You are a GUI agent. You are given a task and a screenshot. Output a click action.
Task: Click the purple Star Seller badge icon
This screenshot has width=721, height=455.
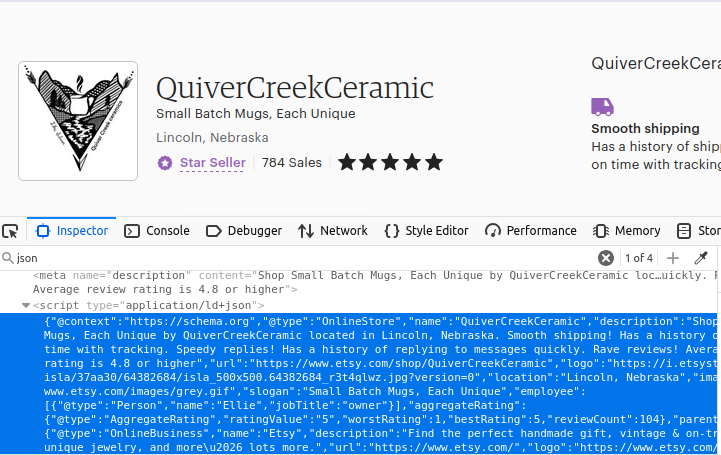coord(165,163)
